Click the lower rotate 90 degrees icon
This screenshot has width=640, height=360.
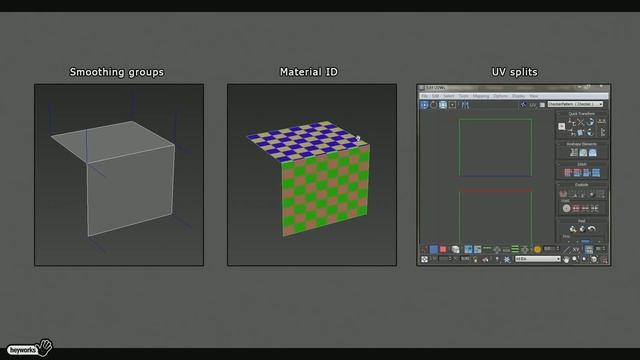pyautogui.click(x=590, y=132)
